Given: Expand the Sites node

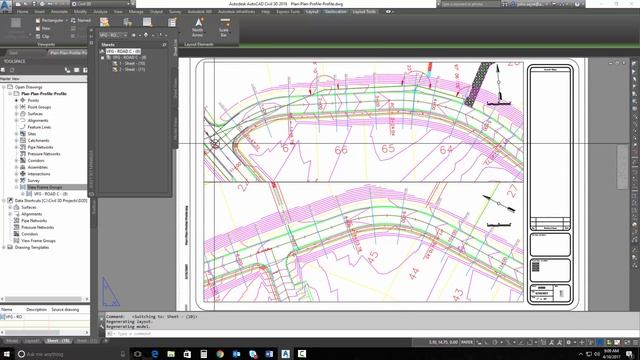Looking at the screenshot, I should coord(16,134).
